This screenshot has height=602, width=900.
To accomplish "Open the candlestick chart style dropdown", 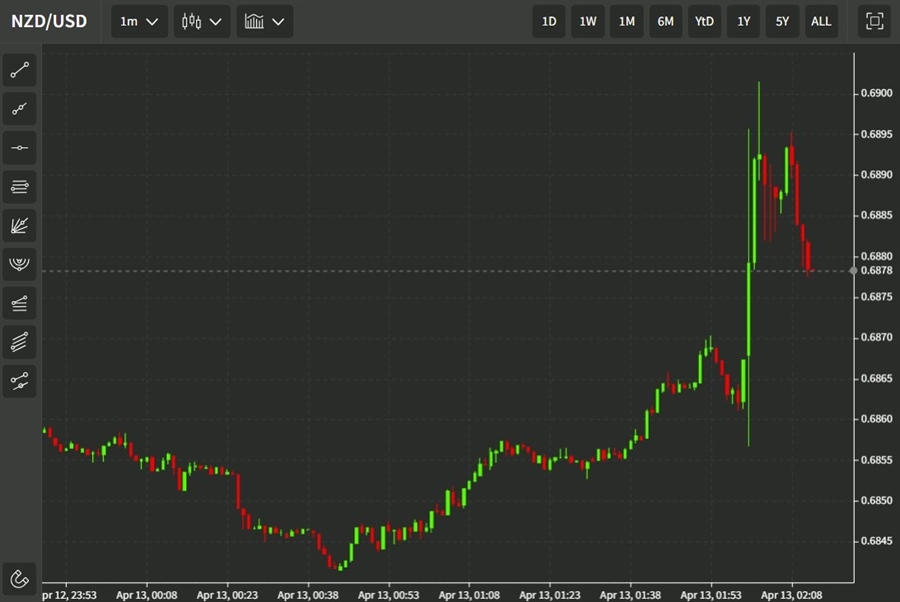I will point(201,21).
